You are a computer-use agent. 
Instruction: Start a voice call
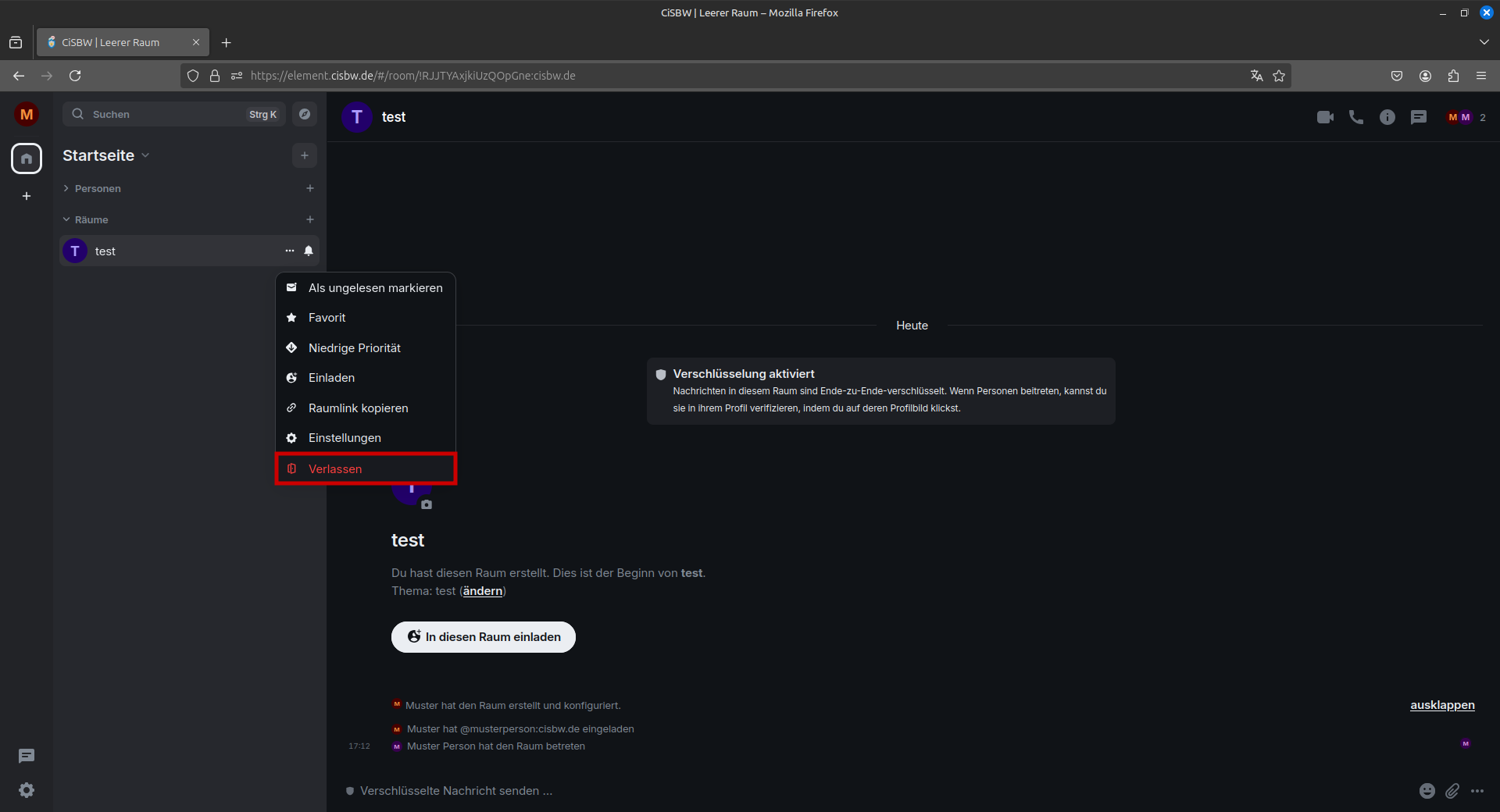(x=1356, y=117)
